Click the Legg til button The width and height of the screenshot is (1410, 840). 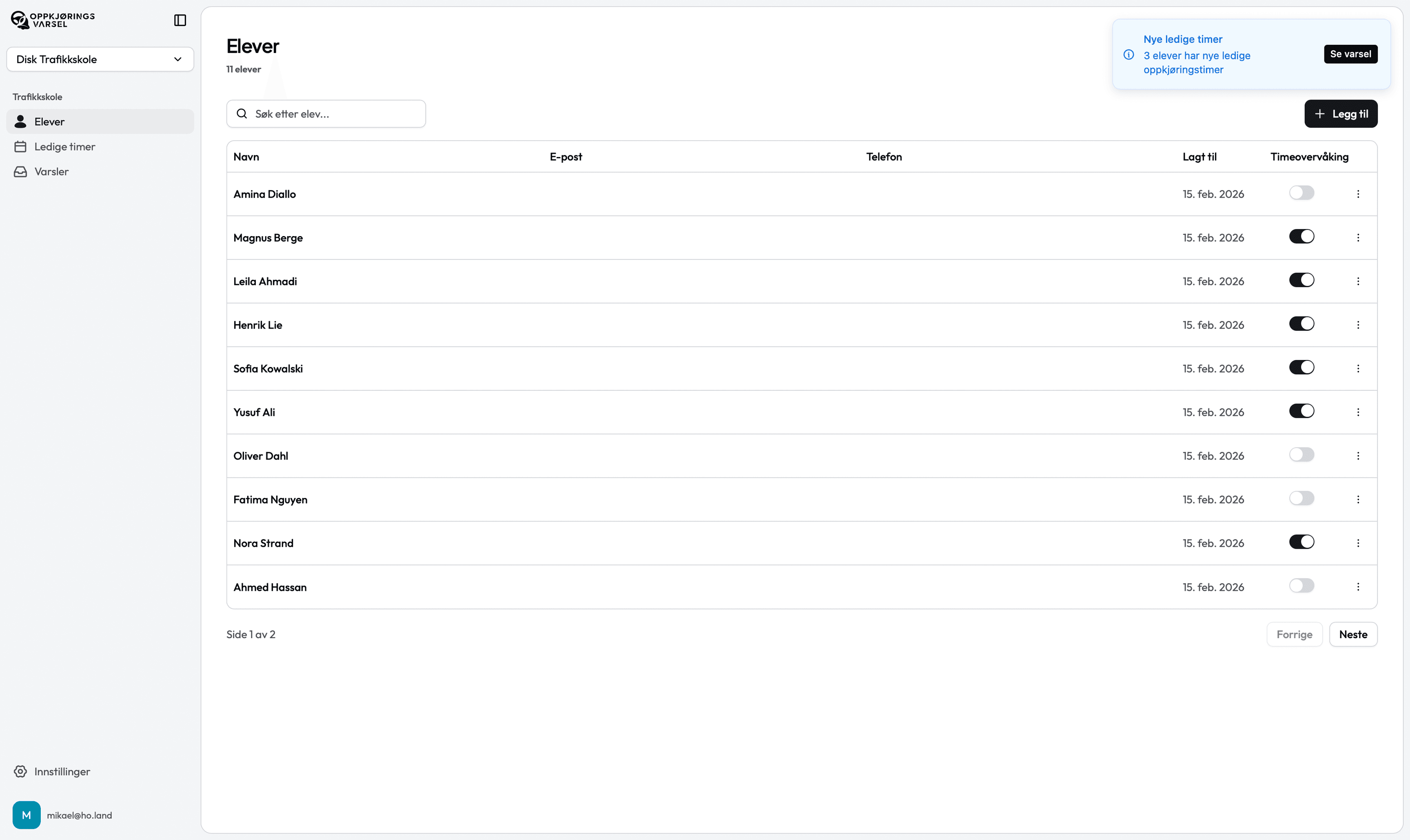click(x=1340, y=114)
